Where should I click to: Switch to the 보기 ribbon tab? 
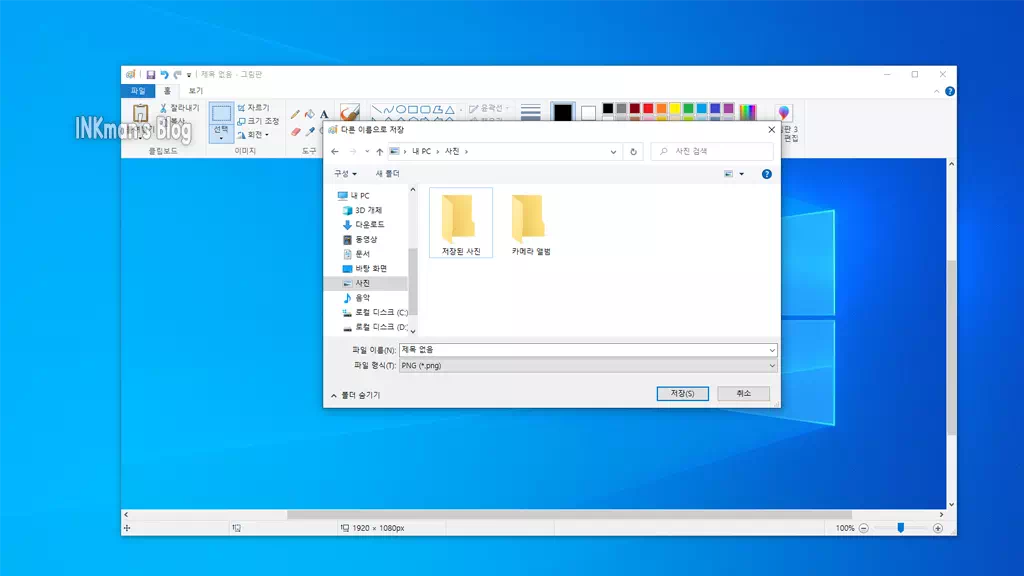point(196,91)
